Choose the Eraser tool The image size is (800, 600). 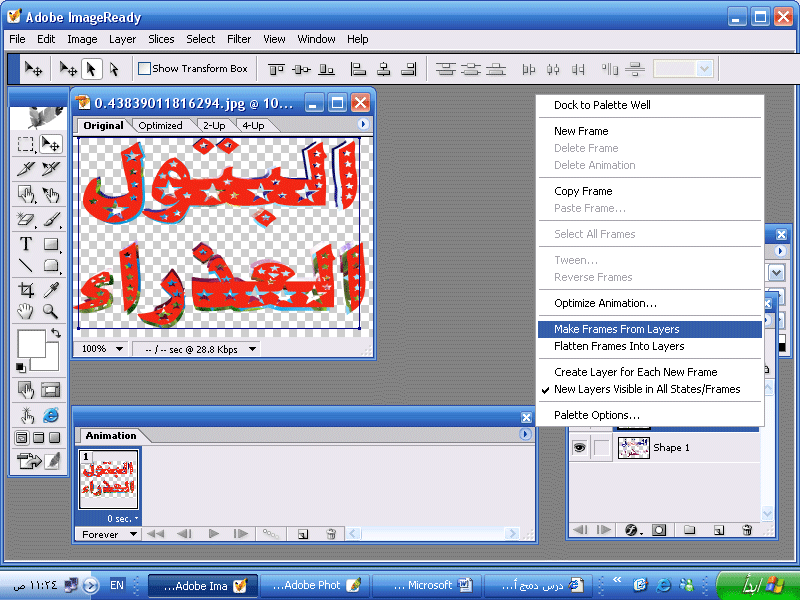[x=26, y=220]
